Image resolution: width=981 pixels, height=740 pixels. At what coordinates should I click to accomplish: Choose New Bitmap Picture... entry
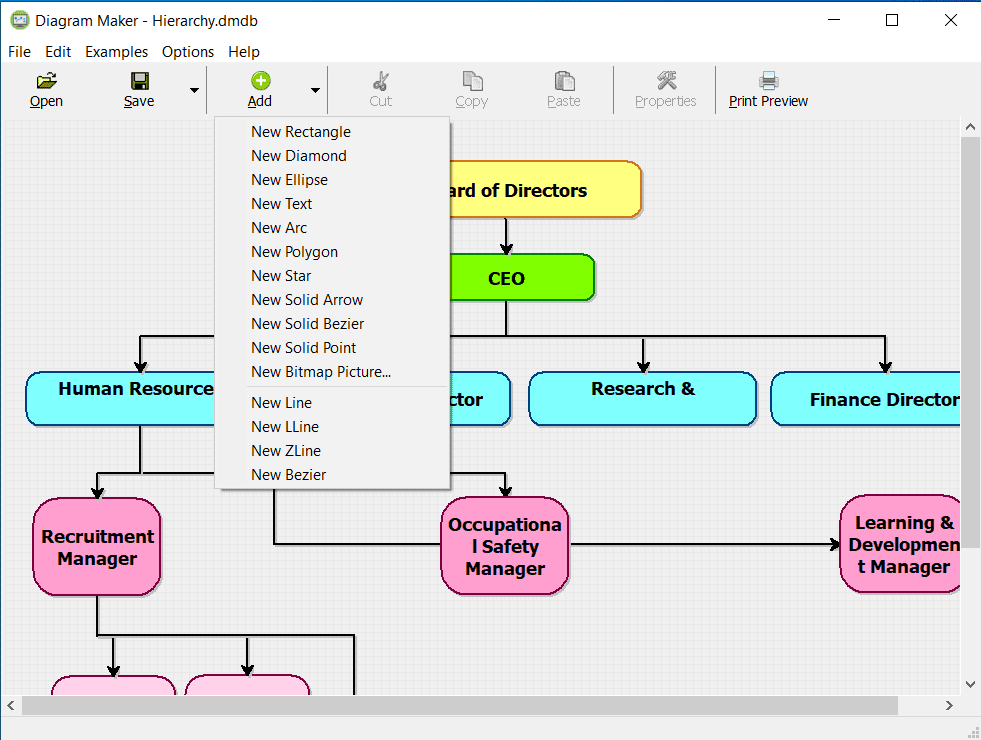click(332, 372)
